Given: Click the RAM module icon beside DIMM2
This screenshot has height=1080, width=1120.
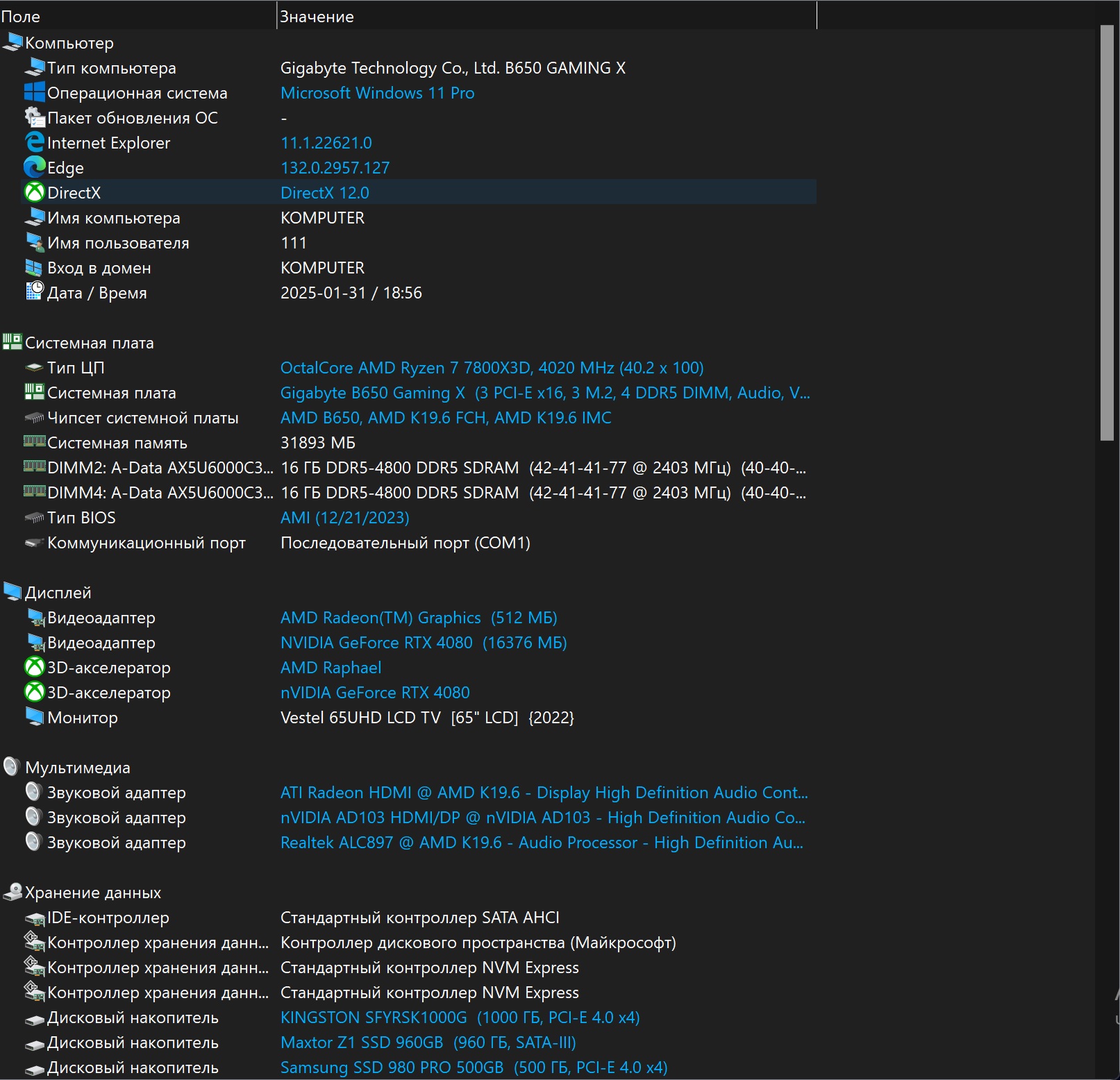Looking at the screenshot, I should coord(35,466).
